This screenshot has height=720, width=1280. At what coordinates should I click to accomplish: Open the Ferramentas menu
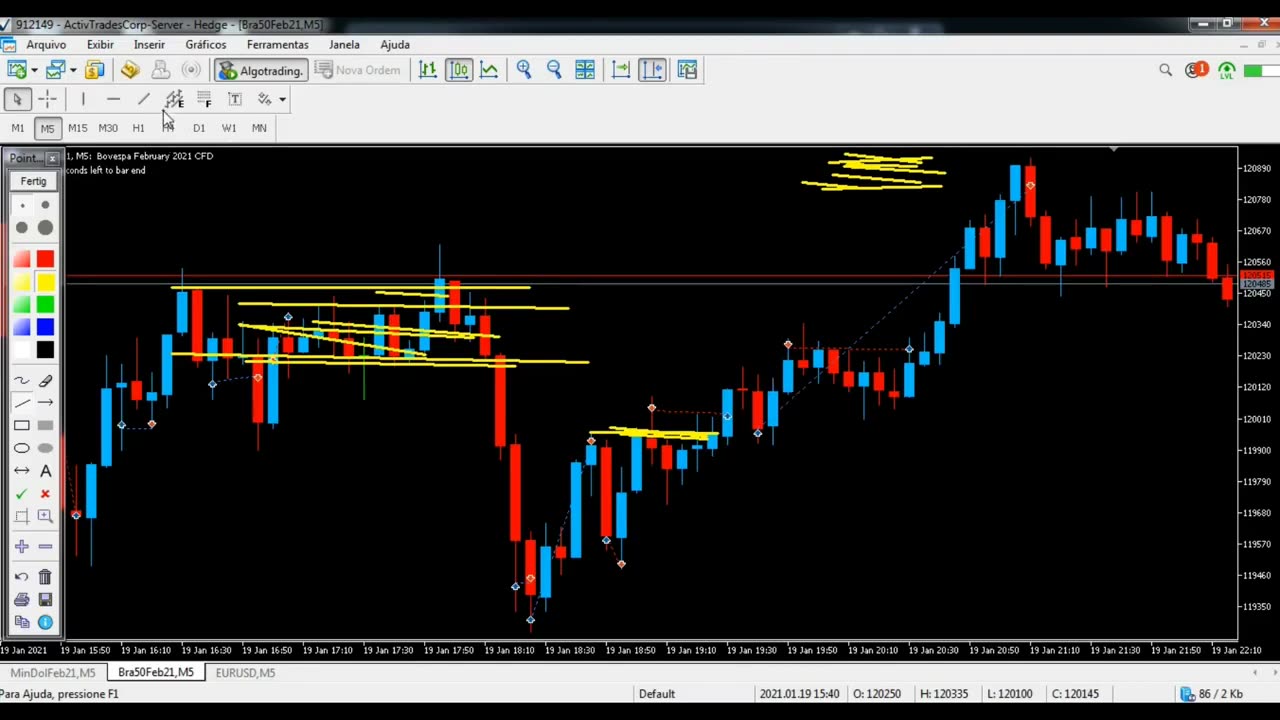coord(278,44)
